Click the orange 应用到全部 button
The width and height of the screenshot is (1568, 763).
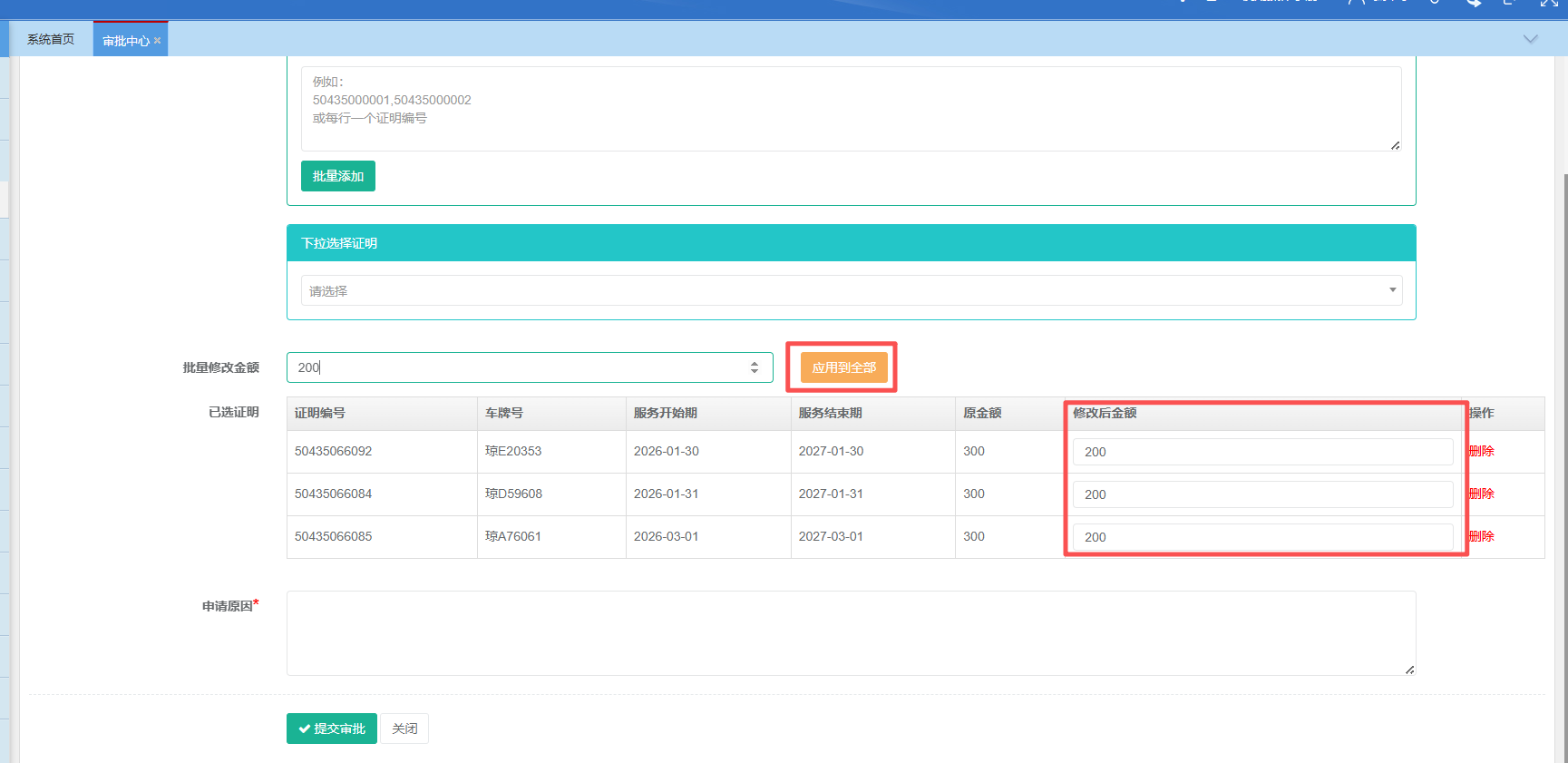point(843,367)
